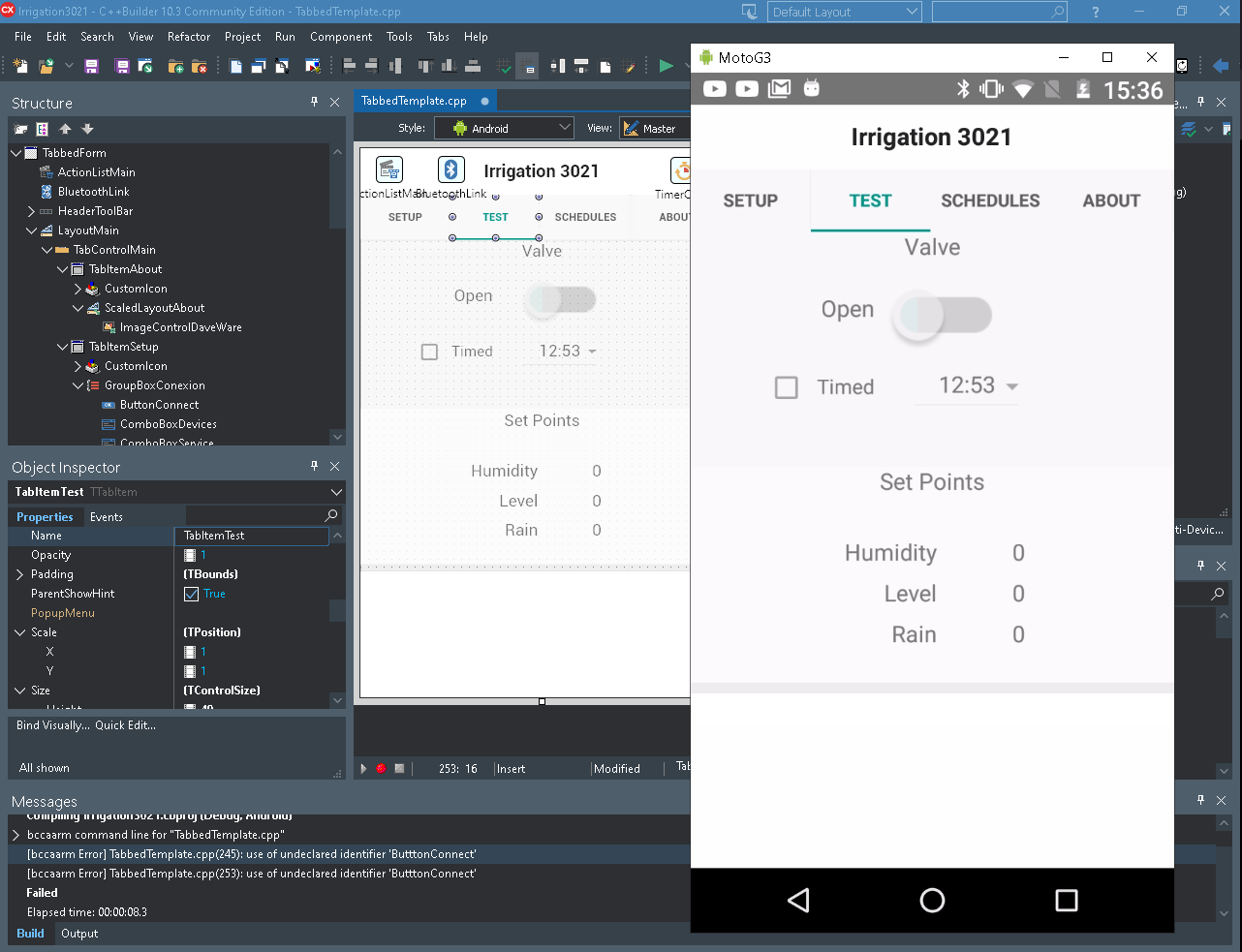
Task: Expand the Padding property
Action: pyautogui.click(x=19, y=574)
